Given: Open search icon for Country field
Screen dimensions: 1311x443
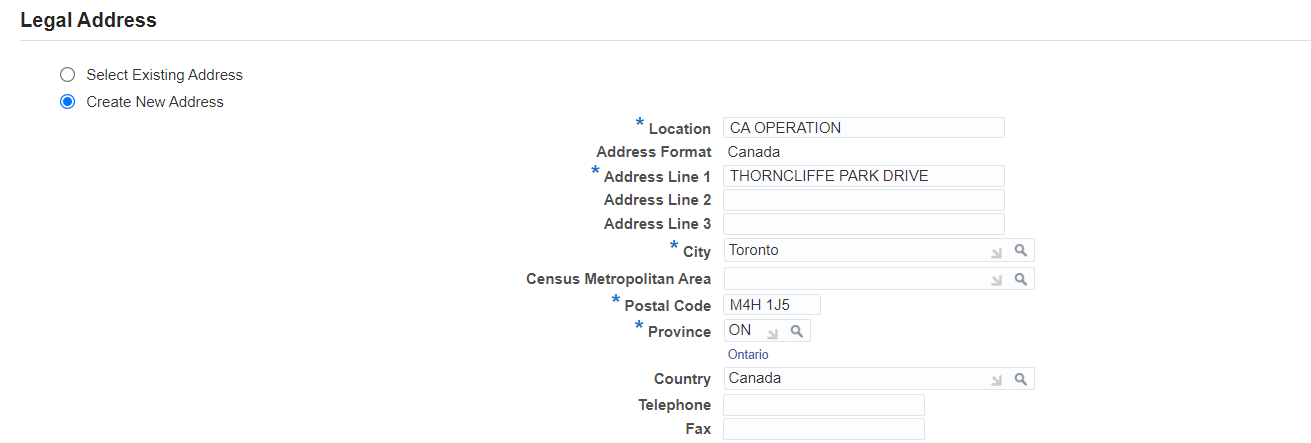Looking at the screenshot, I should tap(1020, 379).
